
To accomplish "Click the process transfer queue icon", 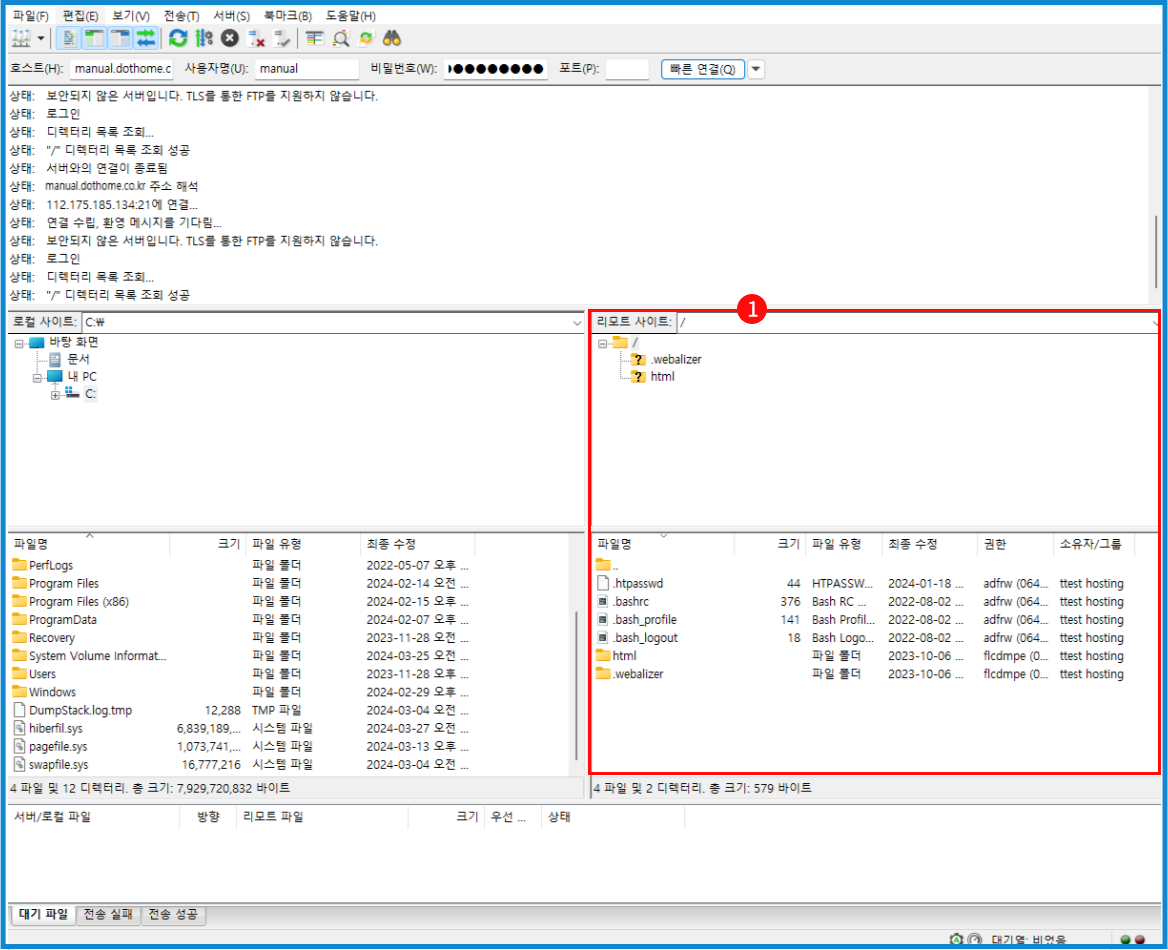I will [x=204, y=38].
